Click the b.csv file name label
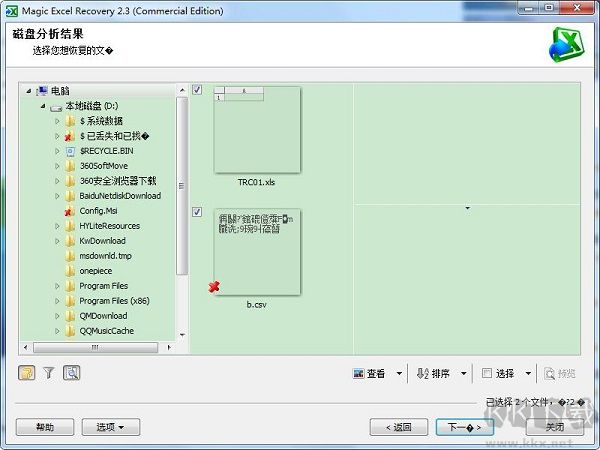This screenshot has width=600, height=450. pos(256,305)
